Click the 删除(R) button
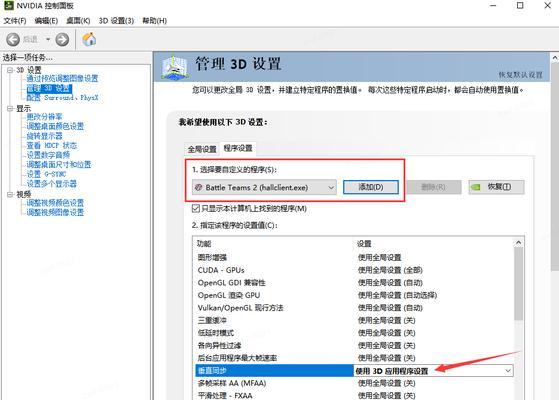The width and height of the screenshot is (559, 400). click(x=434, y=187)
